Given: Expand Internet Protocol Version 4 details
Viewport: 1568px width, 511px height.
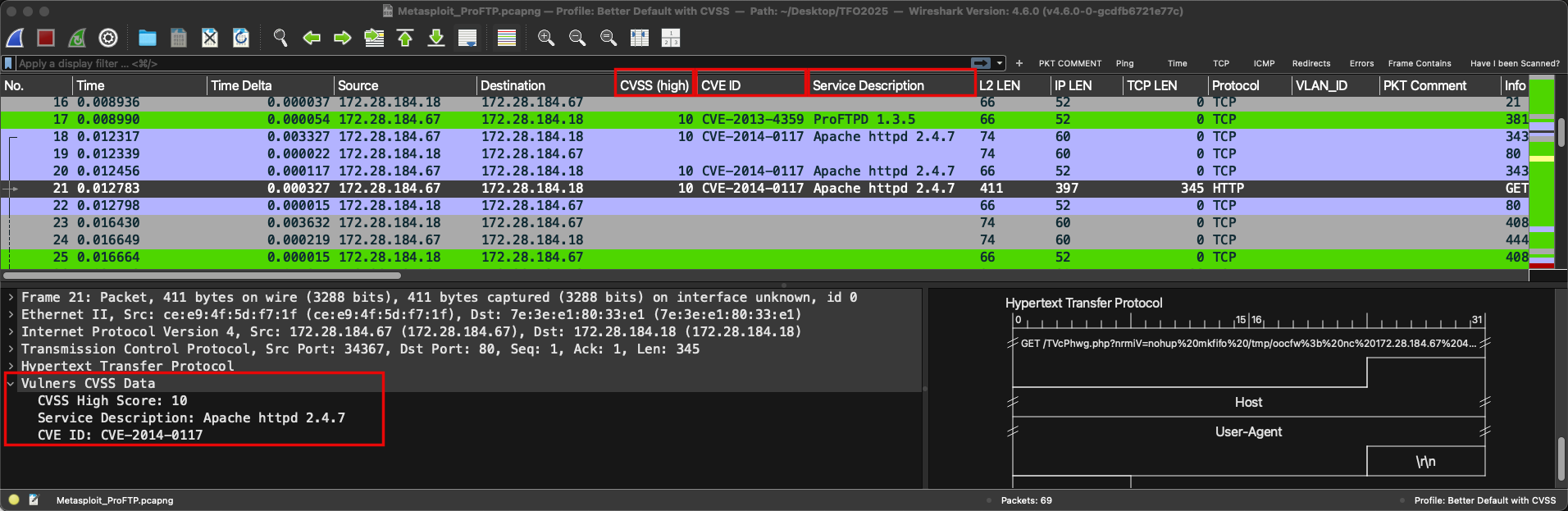Looking at the screenshot, I should pyautogui.click(x=11, y=331).
